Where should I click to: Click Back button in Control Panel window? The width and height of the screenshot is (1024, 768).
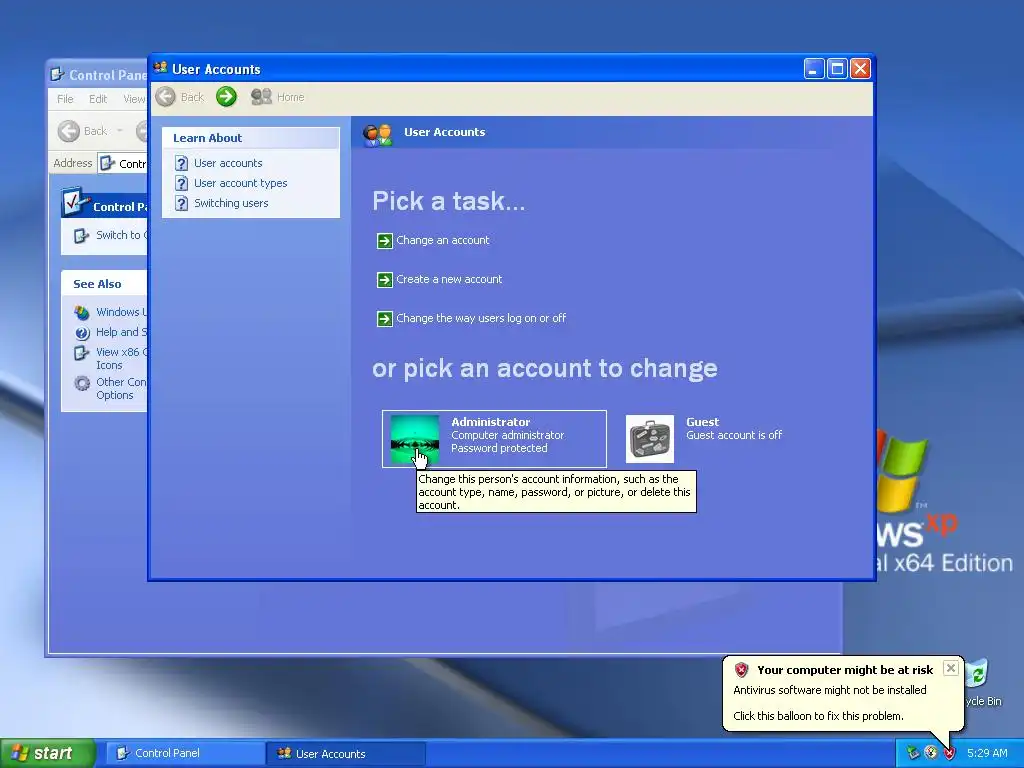click(x=82, y=131)
